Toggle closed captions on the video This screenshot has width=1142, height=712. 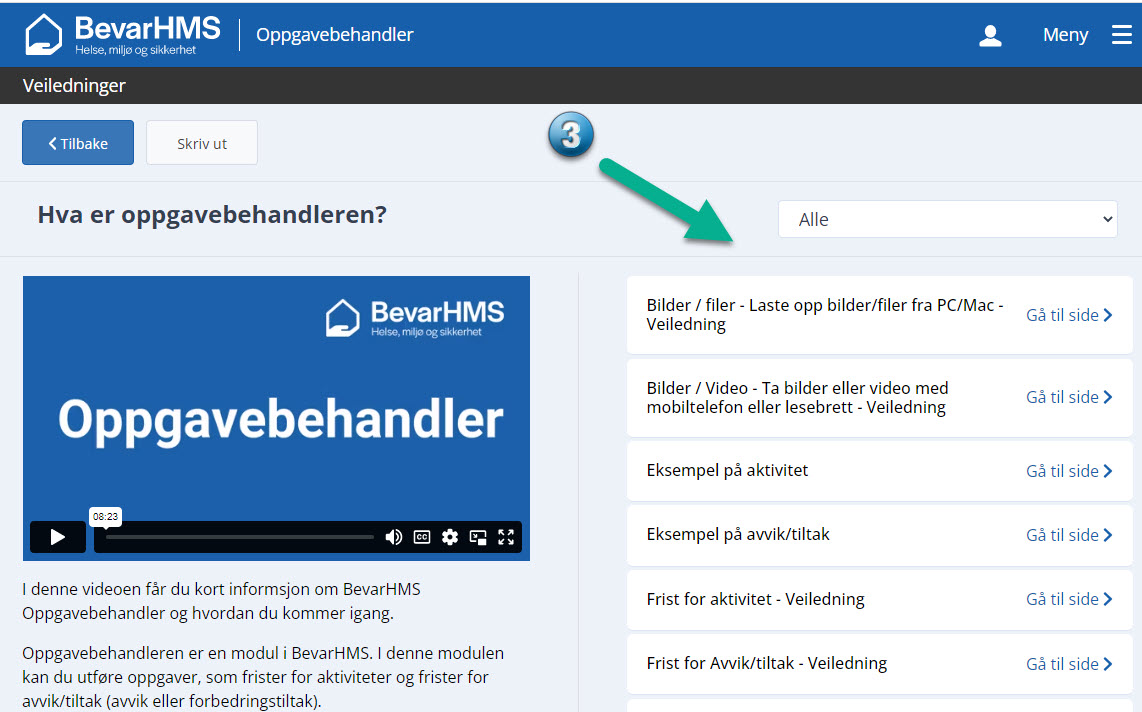(x=422, y=537)
